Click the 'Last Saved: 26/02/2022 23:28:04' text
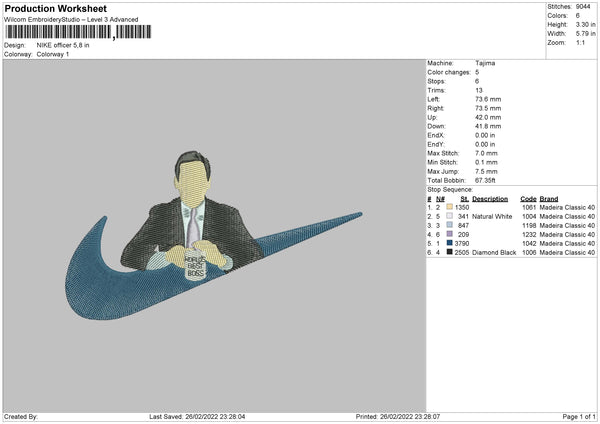The height and width of the screenshot is (424, 600). (x=197, y=417)
